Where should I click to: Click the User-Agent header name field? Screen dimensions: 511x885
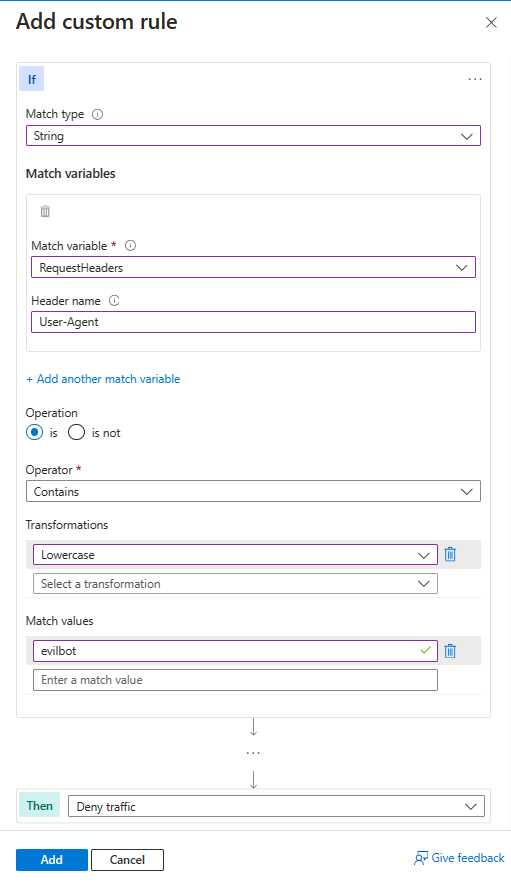[253, 322]
